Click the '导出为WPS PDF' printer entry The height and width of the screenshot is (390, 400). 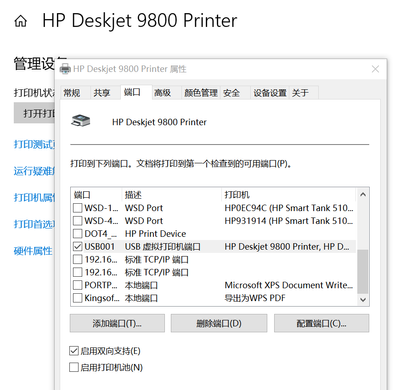click(x=255, y=298)
